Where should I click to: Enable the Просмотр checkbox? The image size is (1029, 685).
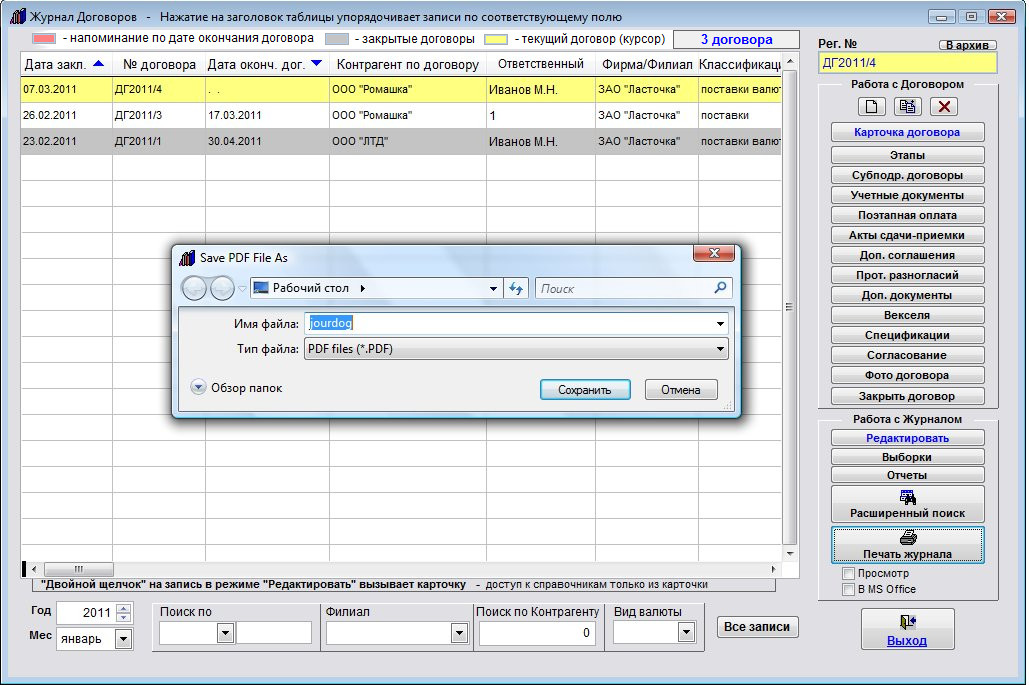coord(848,574)
